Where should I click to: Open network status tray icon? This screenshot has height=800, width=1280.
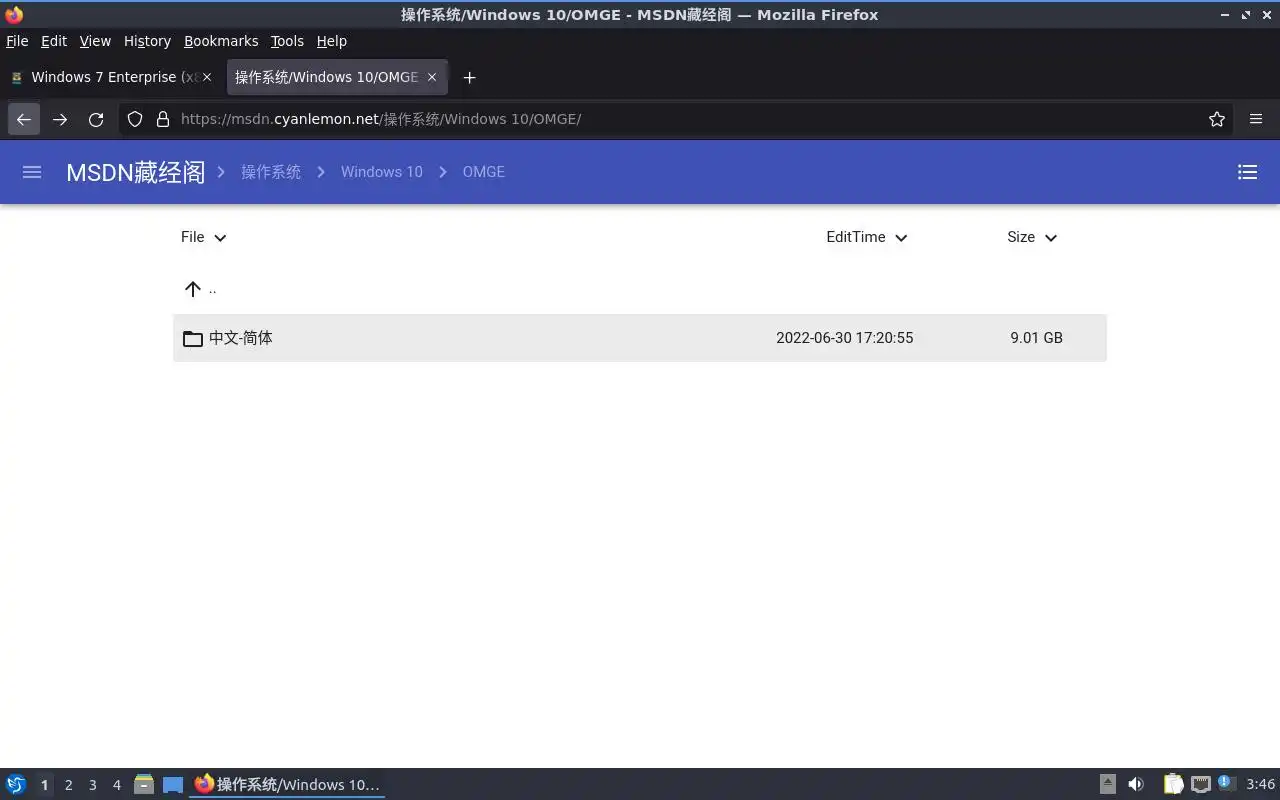click(x=1200, y=785)
